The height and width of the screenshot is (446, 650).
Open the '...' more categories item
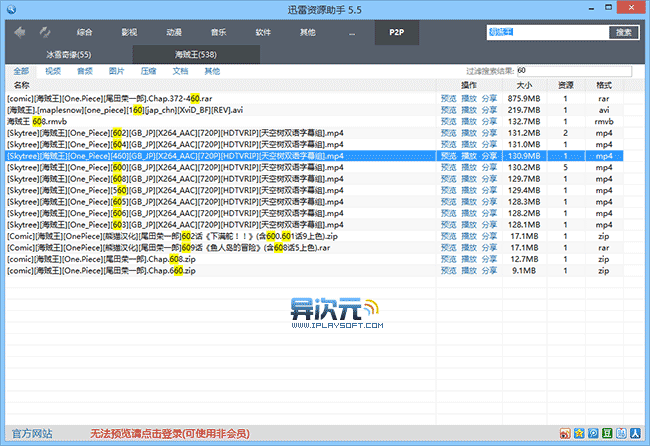coord(352,33)
